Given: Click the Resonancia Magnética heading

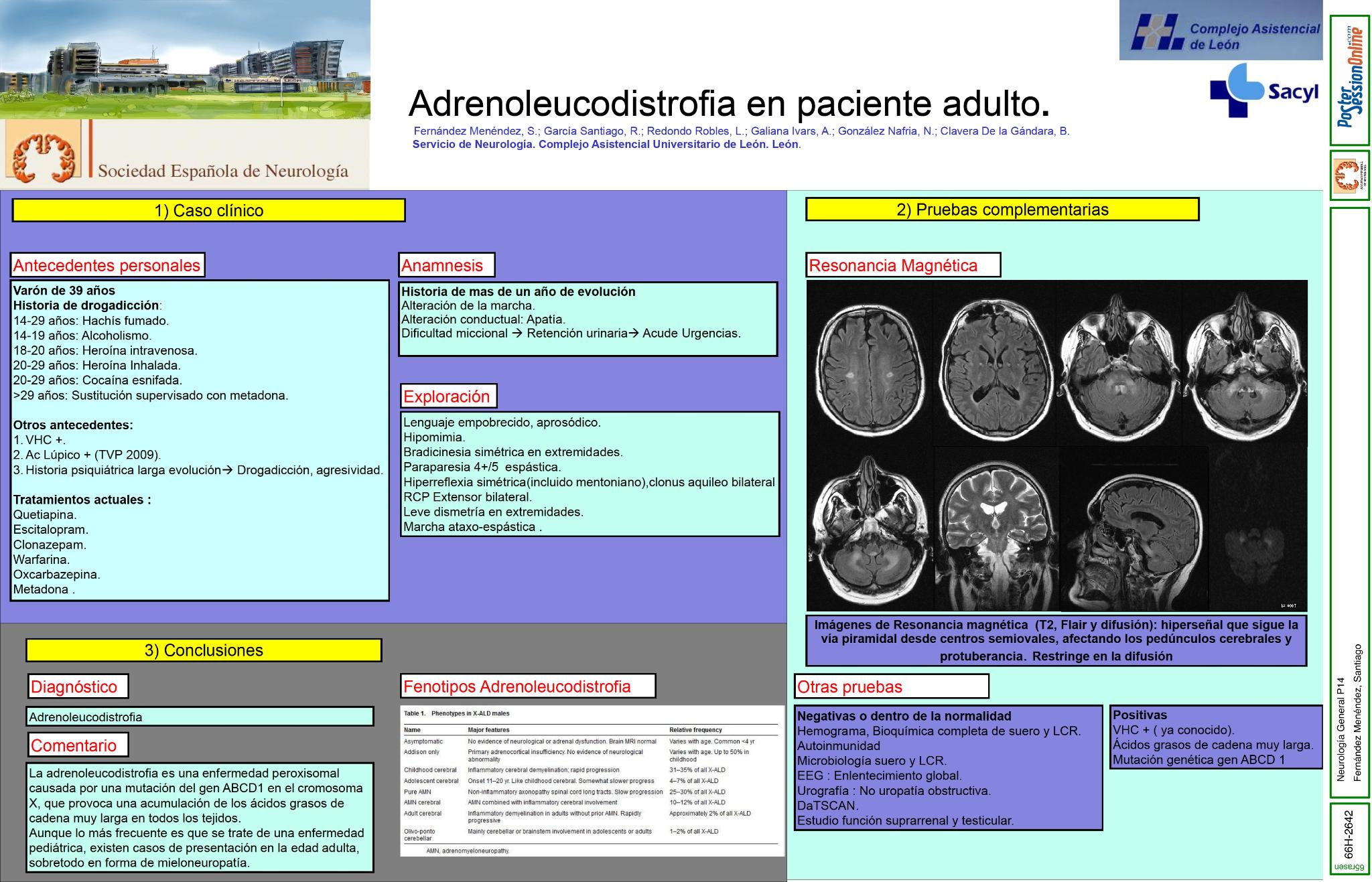Looking at the screenshot, I should [903, 265].
